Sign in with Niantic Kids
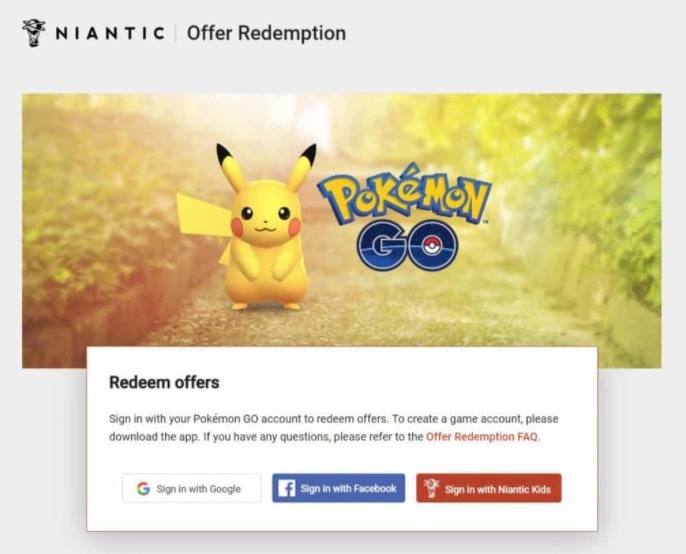 pos(489,489)
